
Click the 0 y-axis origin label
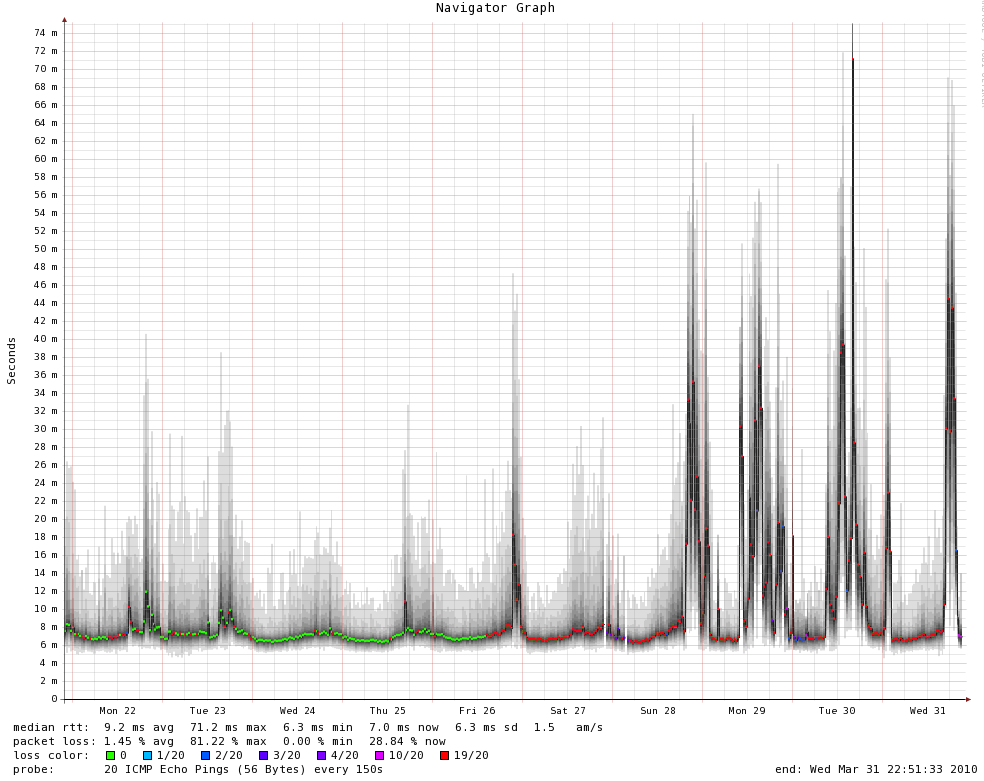tap(55, 698)
